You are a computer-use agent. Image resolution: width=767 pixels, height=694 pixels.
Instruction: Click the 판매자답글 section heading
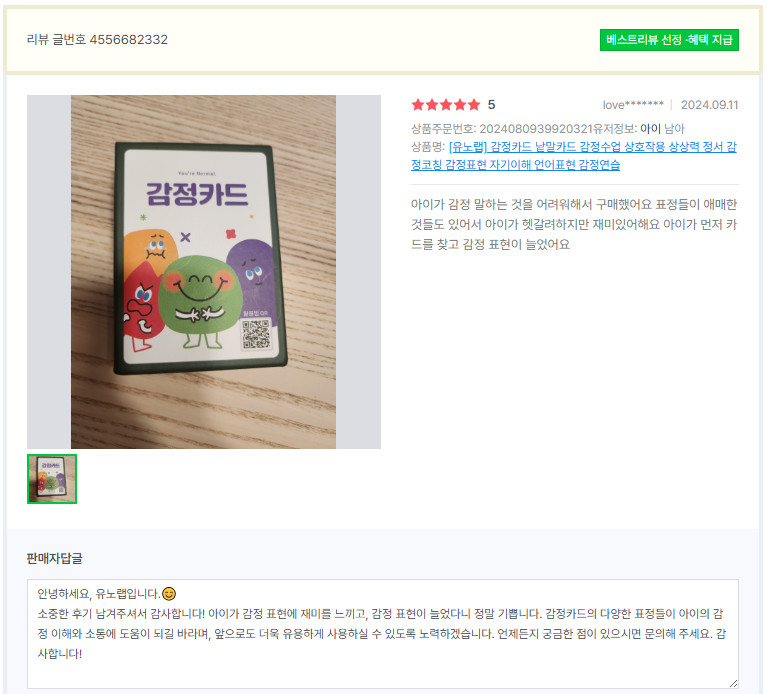coord(54,558)
